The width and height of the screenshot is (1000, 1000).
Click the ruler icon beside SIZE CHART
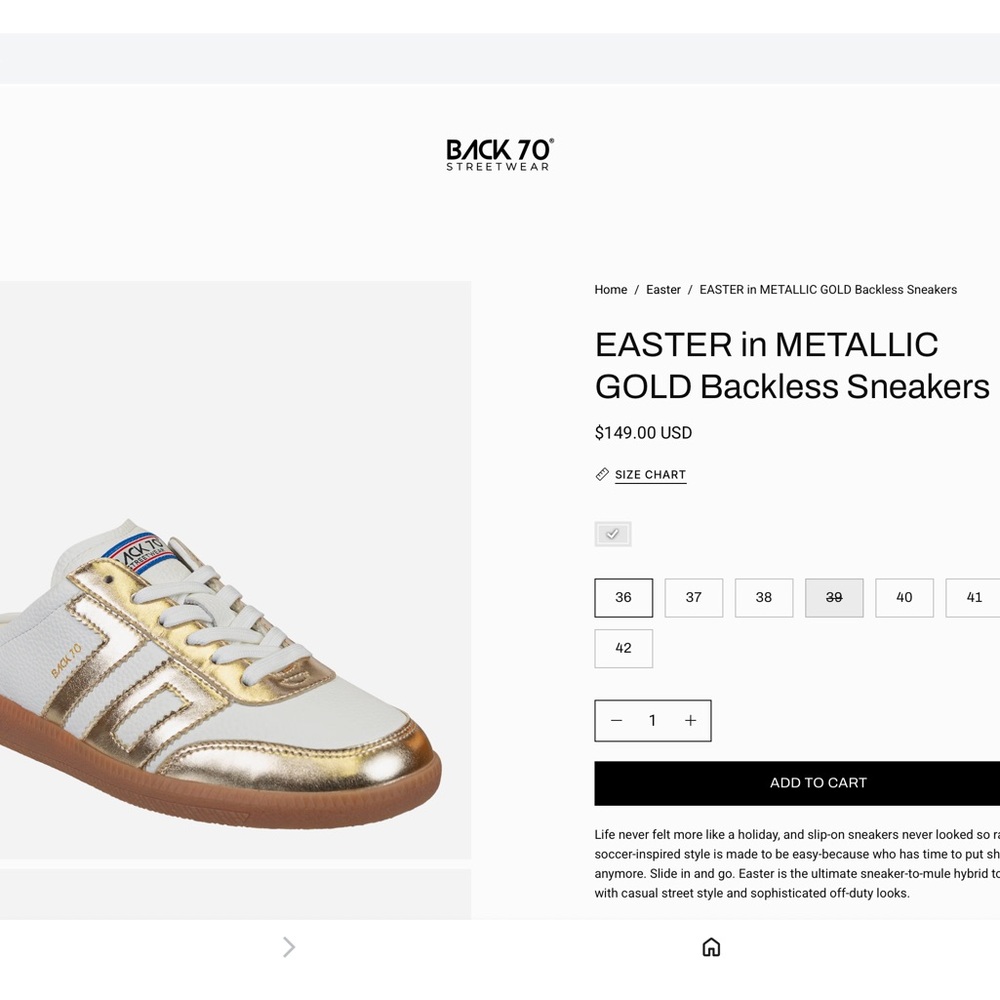pyautogui.click(x=601, y=474)
